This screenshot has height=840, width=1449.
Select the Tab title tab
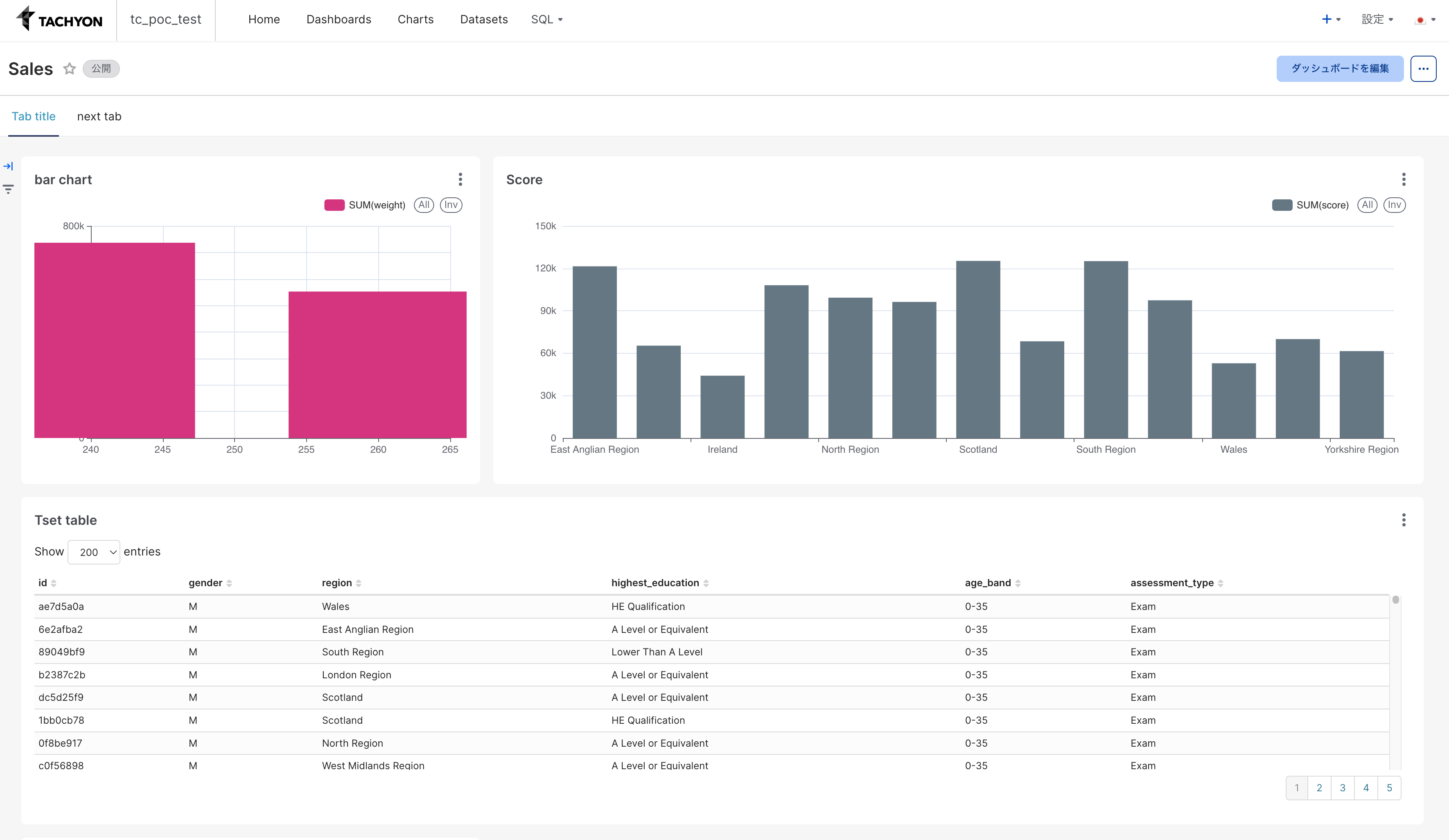pyautogui.click(x=33, y=116)
